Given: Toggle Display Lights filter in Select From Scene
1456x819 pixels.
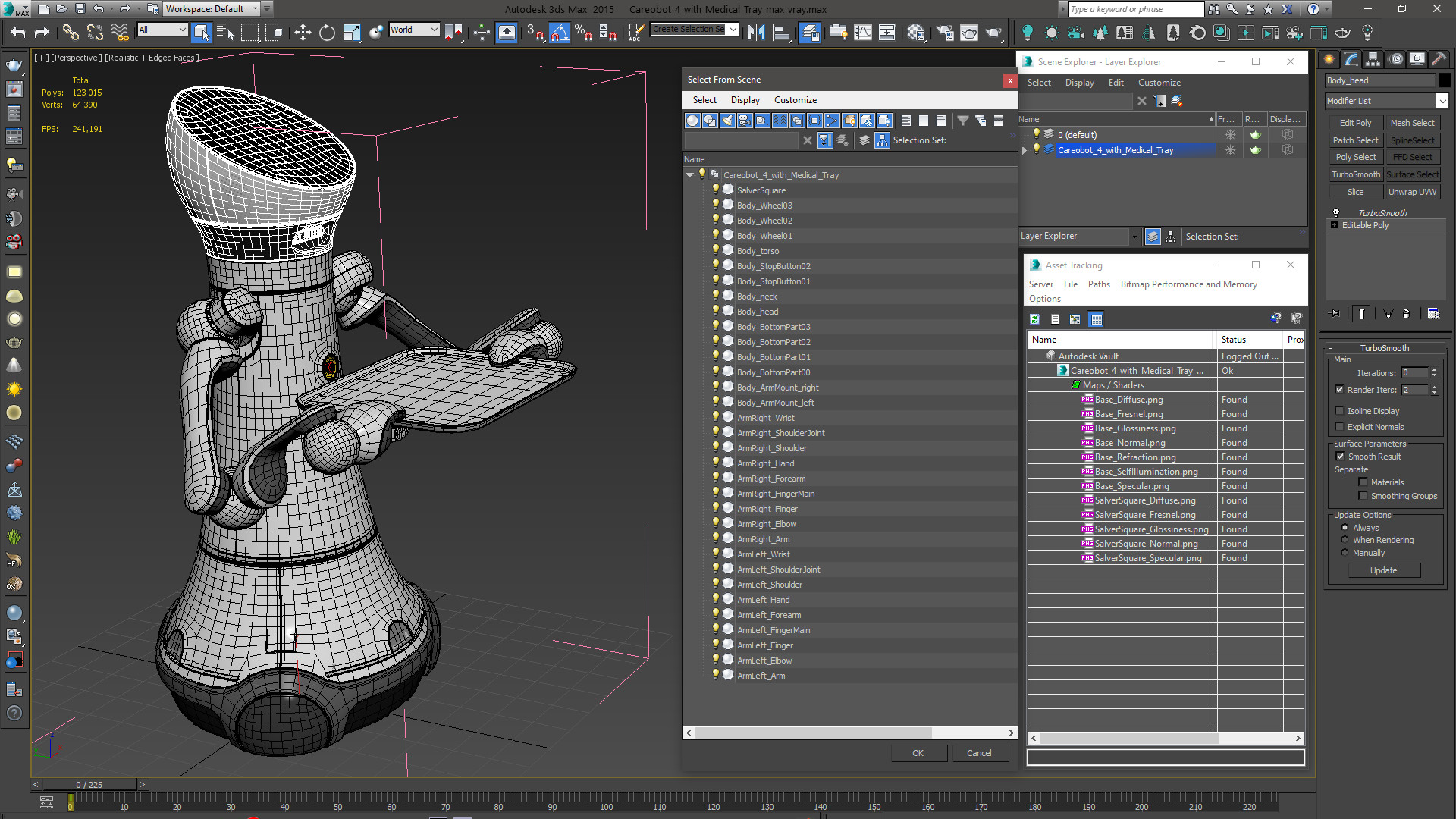Looking at the screenshot, I should click(727, 121).
